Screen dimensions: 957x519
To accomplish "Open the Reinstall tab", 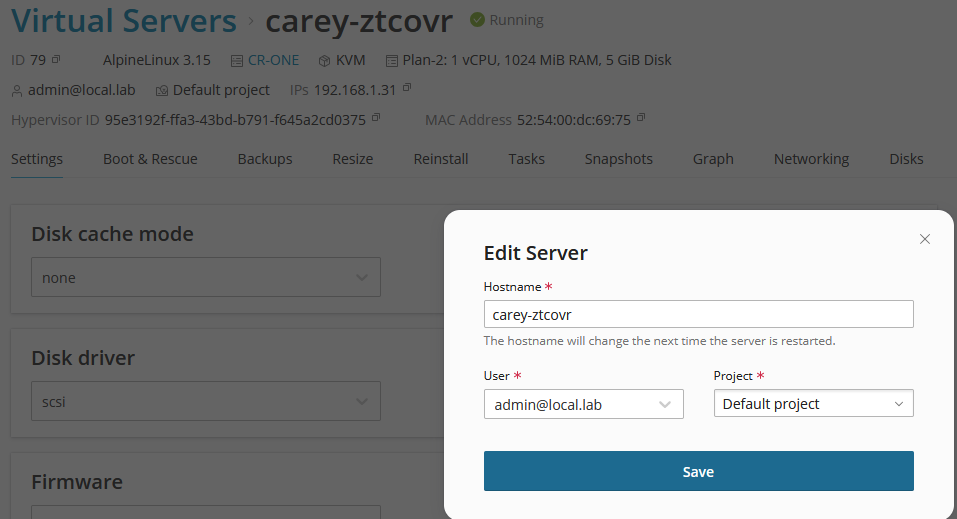I will click(441, 159).
